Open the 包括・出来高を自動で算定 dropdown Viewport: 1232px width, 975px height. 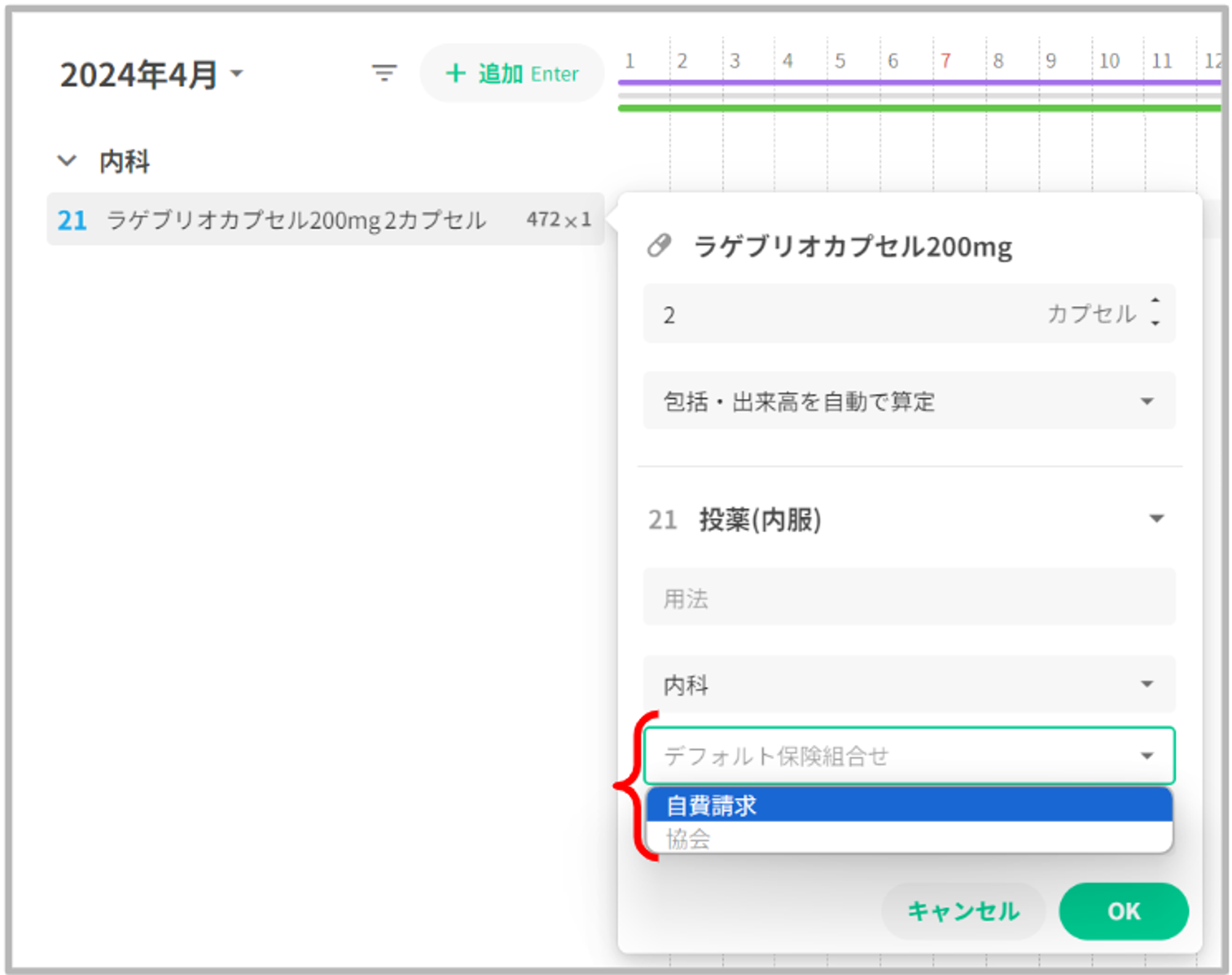[x=909, y=401]
